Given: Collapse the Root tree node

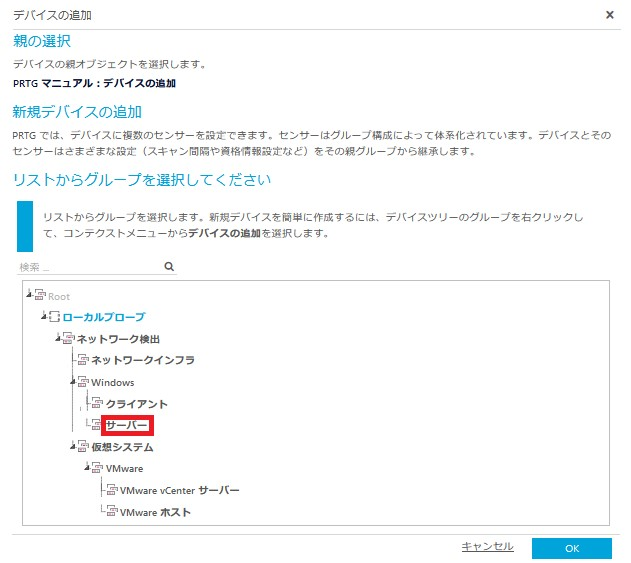Looking at the screenshot, I should point(29,295).
